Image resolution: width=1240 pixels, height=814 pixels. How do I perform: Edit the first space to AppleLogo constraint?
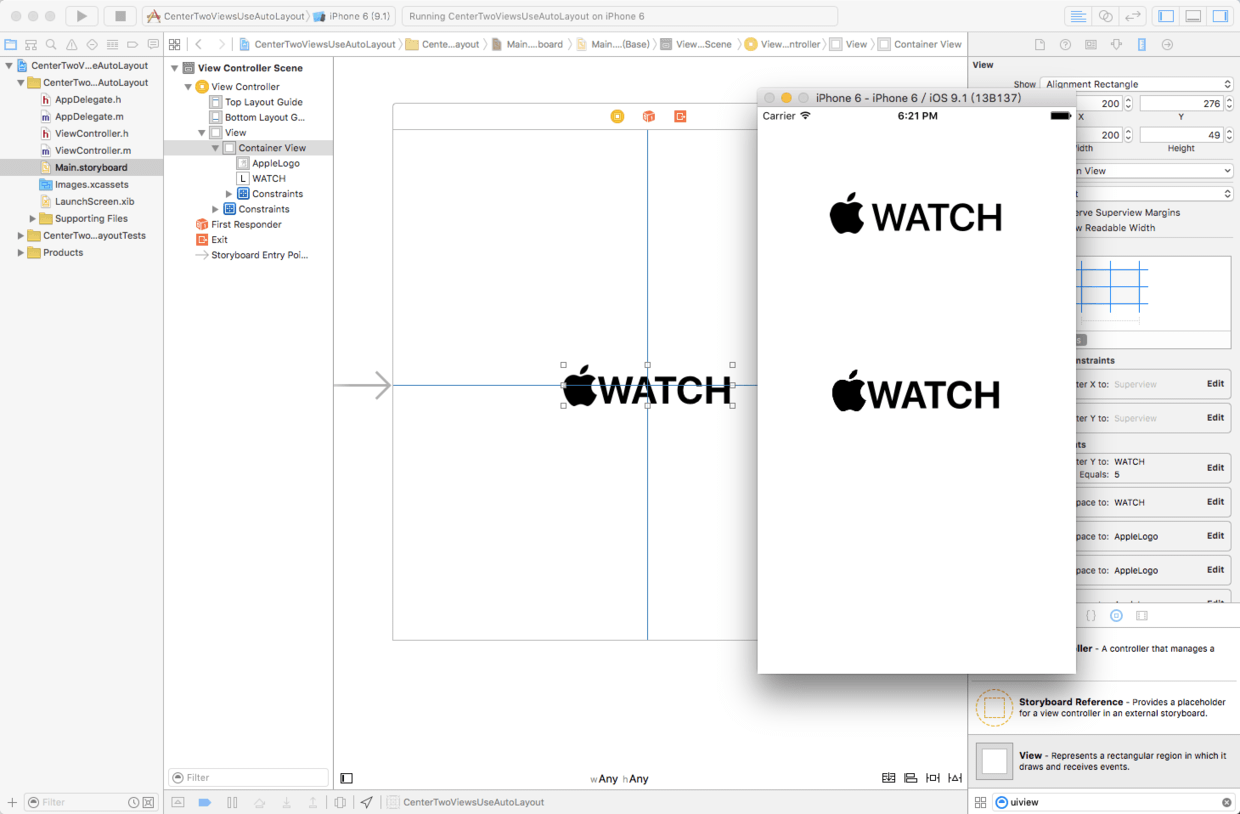[1215, 536]
